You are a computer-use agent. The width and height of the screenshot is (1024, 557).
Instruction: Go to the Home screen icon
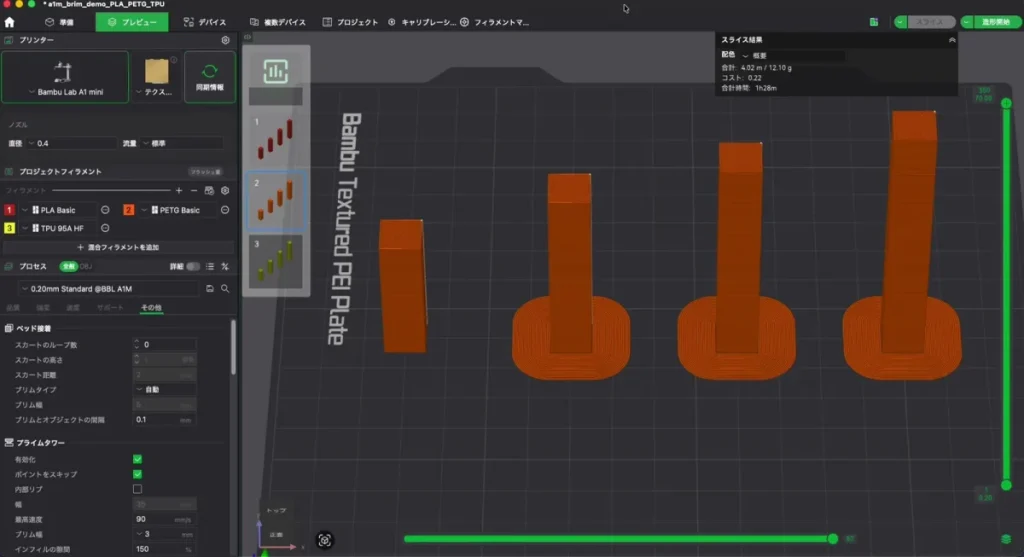pyautogui.click(x=9, y=22)
